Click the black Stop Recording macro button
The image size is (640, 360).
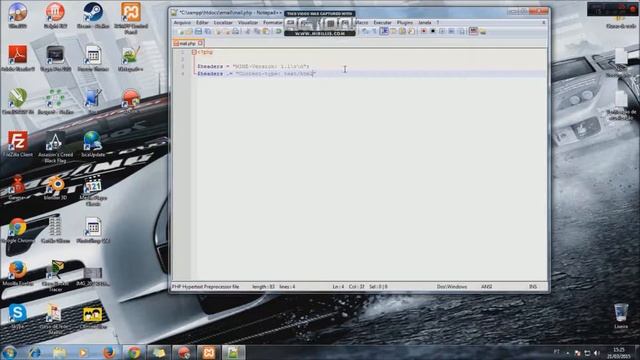pyautogui.click(x=433, y=31)
